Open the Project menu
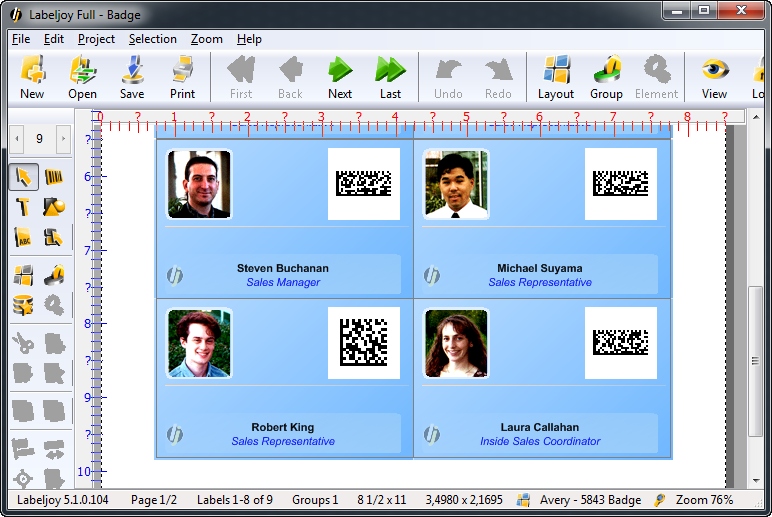772x517 pixels. [x=96, y=39]
